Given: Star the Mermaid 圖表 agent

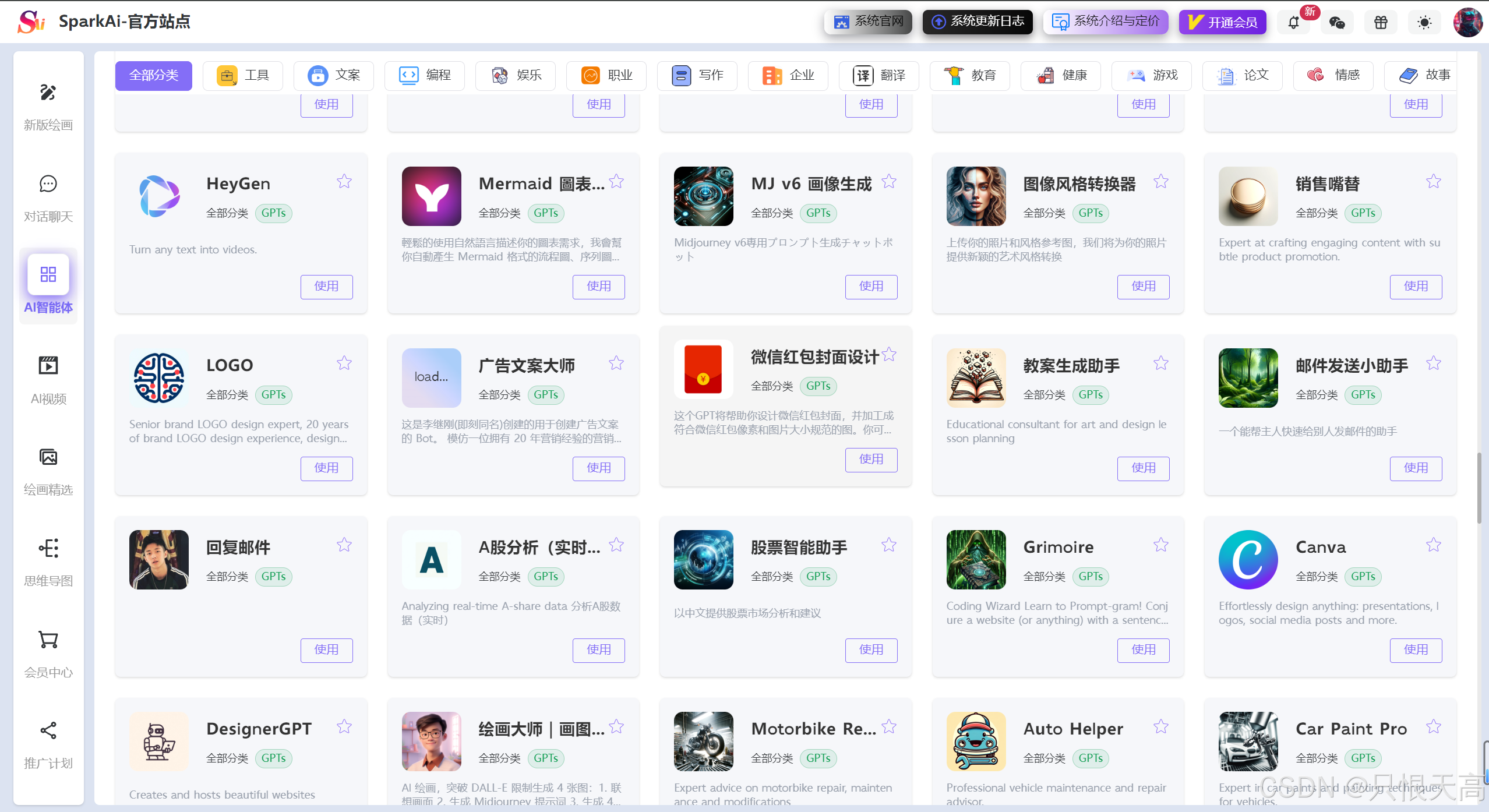Looking at the screenshot, I should click(x=616, y=182).
